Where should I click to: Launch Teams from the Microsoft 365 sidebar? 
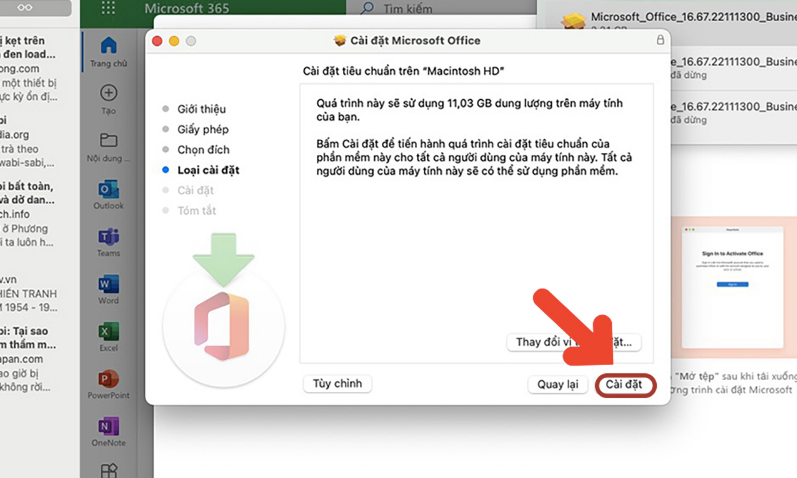pos(108,237)
